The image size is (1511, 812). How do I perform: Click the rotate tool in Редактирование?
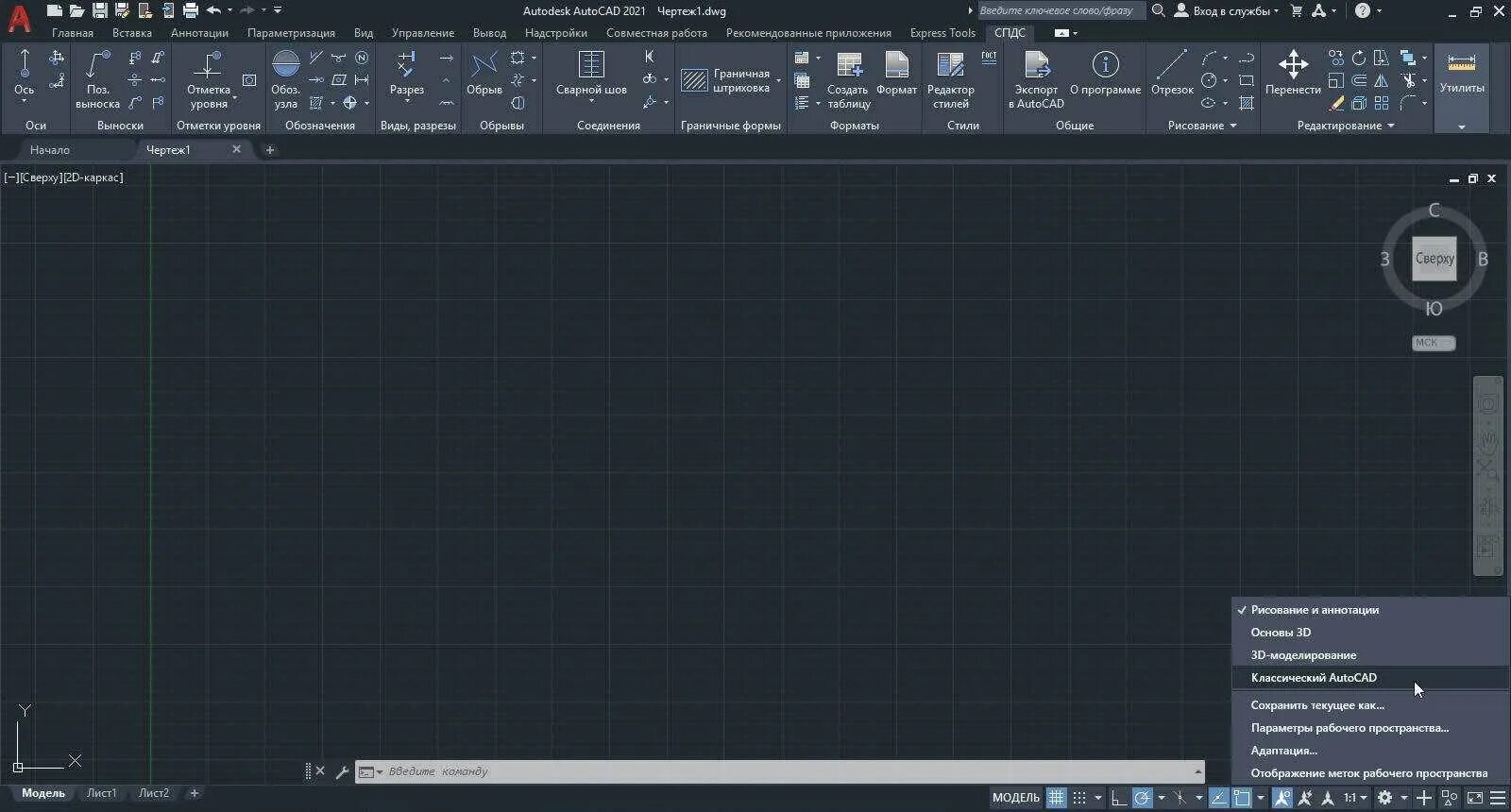[1358, 58]
